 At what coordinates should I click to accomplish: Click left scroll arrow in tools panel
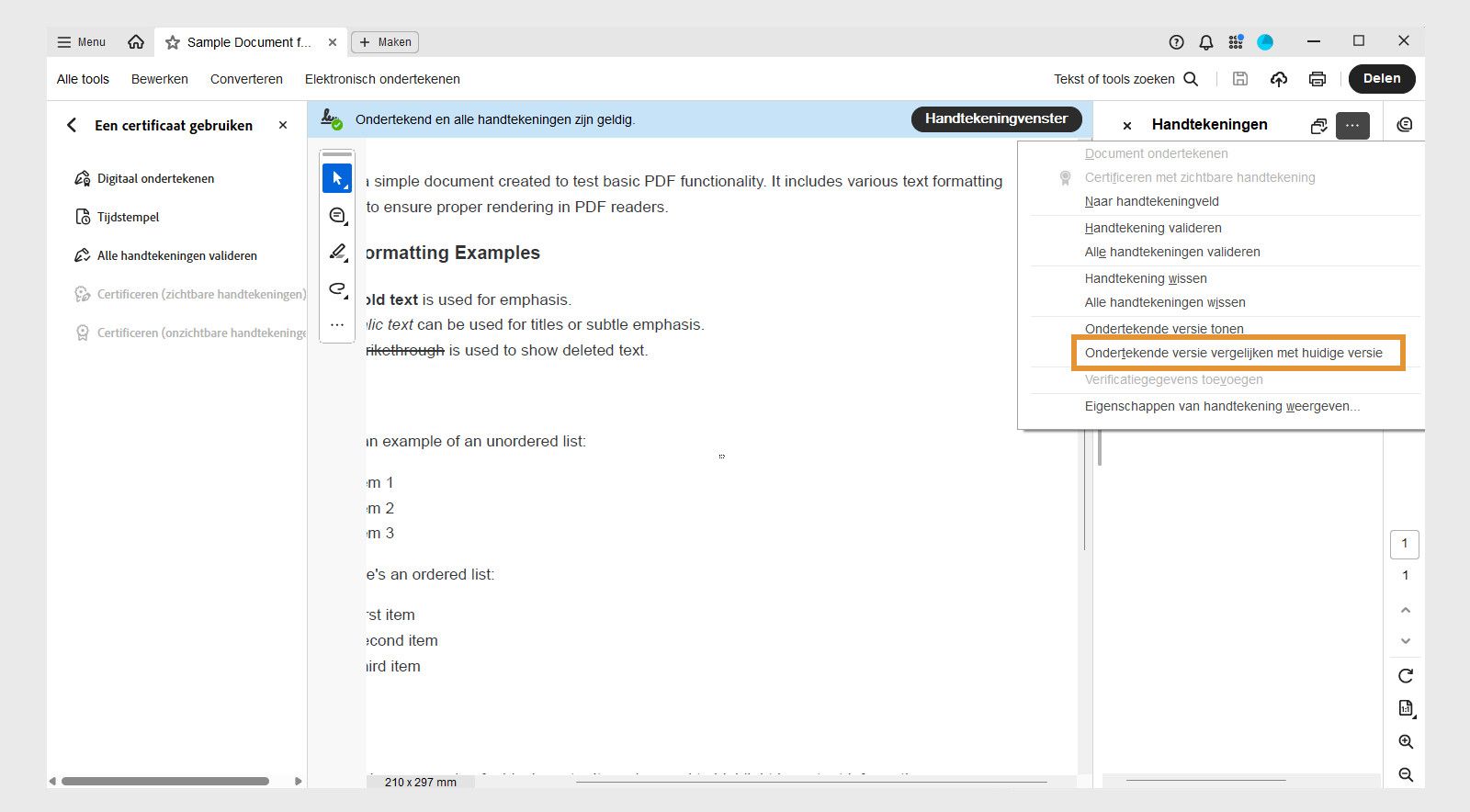point(52,782)
